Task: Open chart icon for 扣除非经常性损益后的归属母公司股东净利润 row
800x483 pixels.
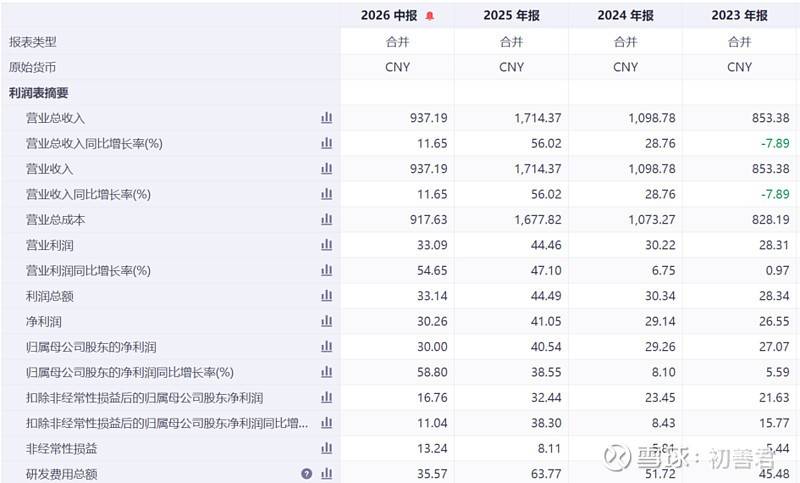Action: point(327,398)
